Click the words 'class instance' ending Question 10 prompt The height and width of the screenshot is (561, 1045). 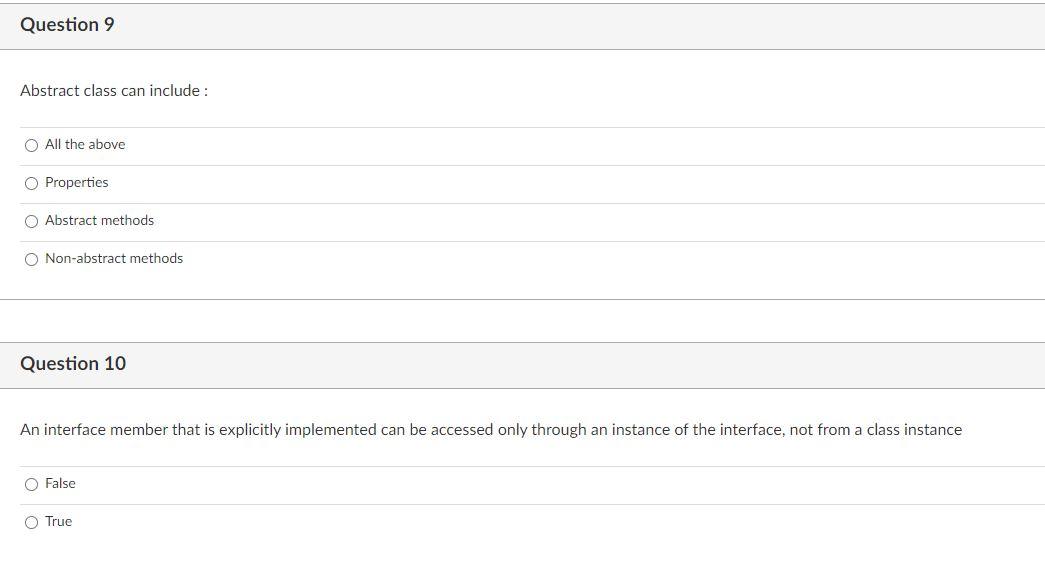(x=914, y=430)
